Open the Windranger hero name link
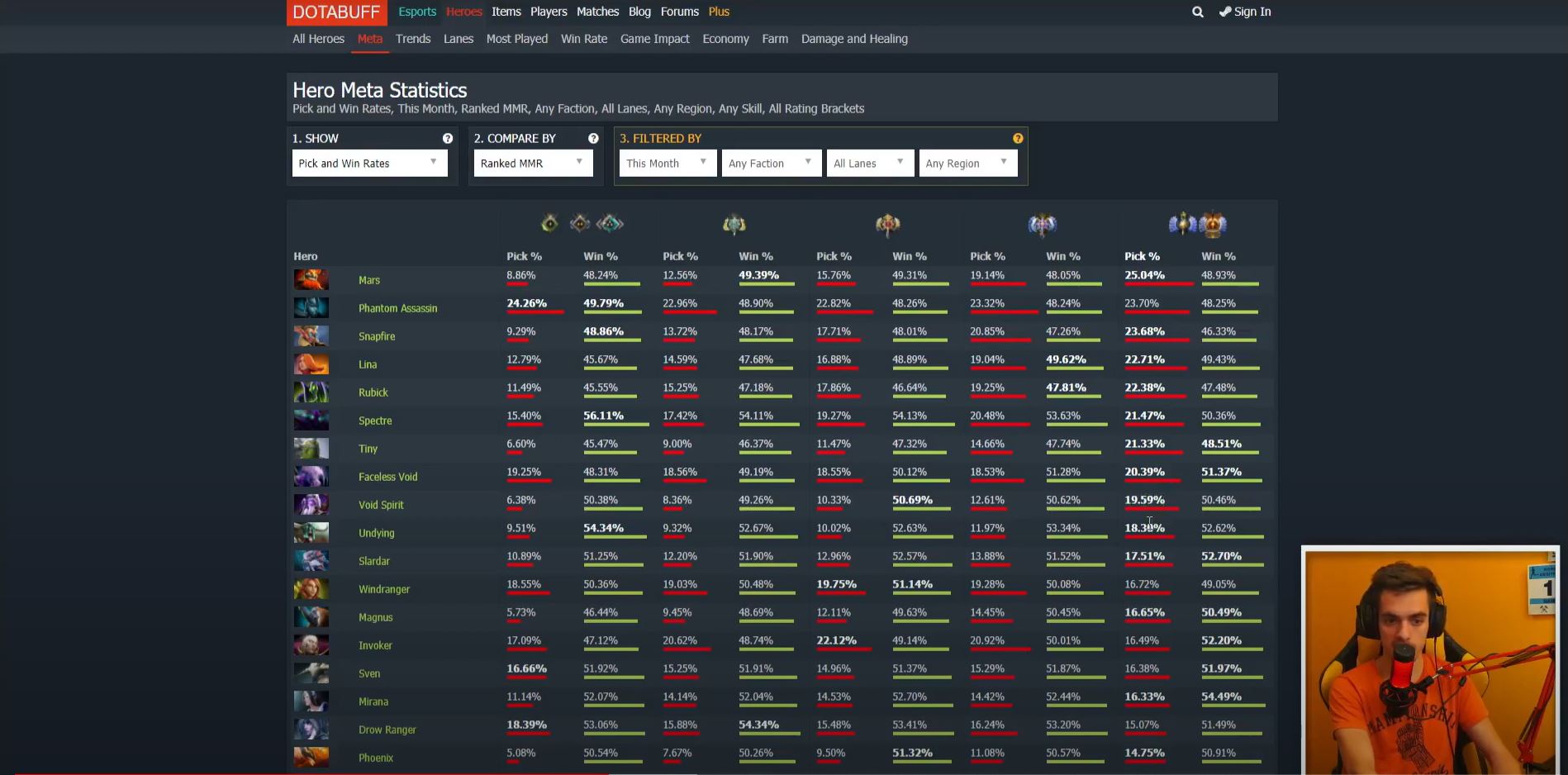1568x775 pixels. pyautogui.click(x=384, y=589)
